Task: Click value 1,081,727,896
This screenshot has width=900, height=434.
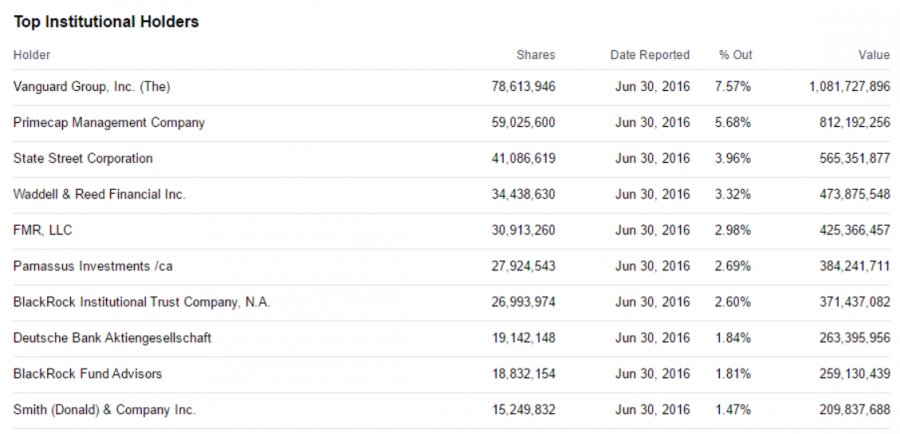Action: [850, 87]
